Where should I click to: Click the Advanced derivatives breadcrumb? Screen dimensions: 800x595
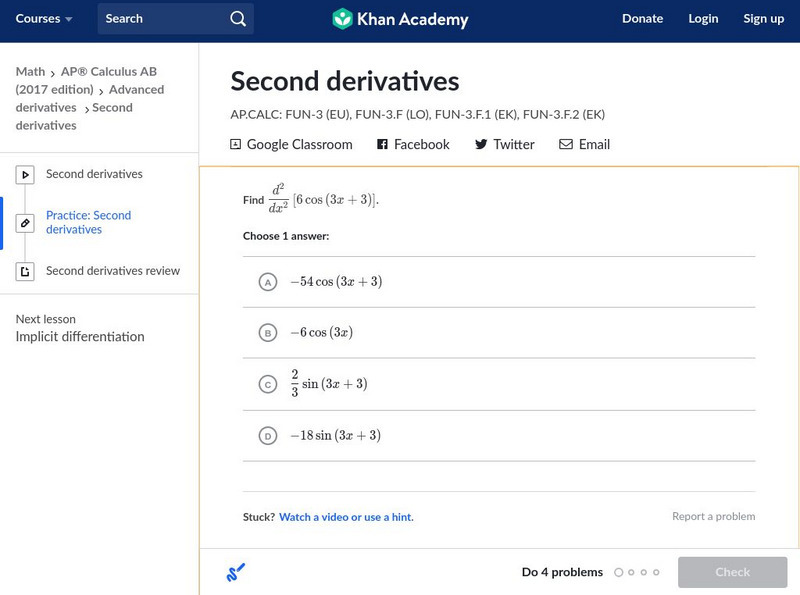coord(90,98)
